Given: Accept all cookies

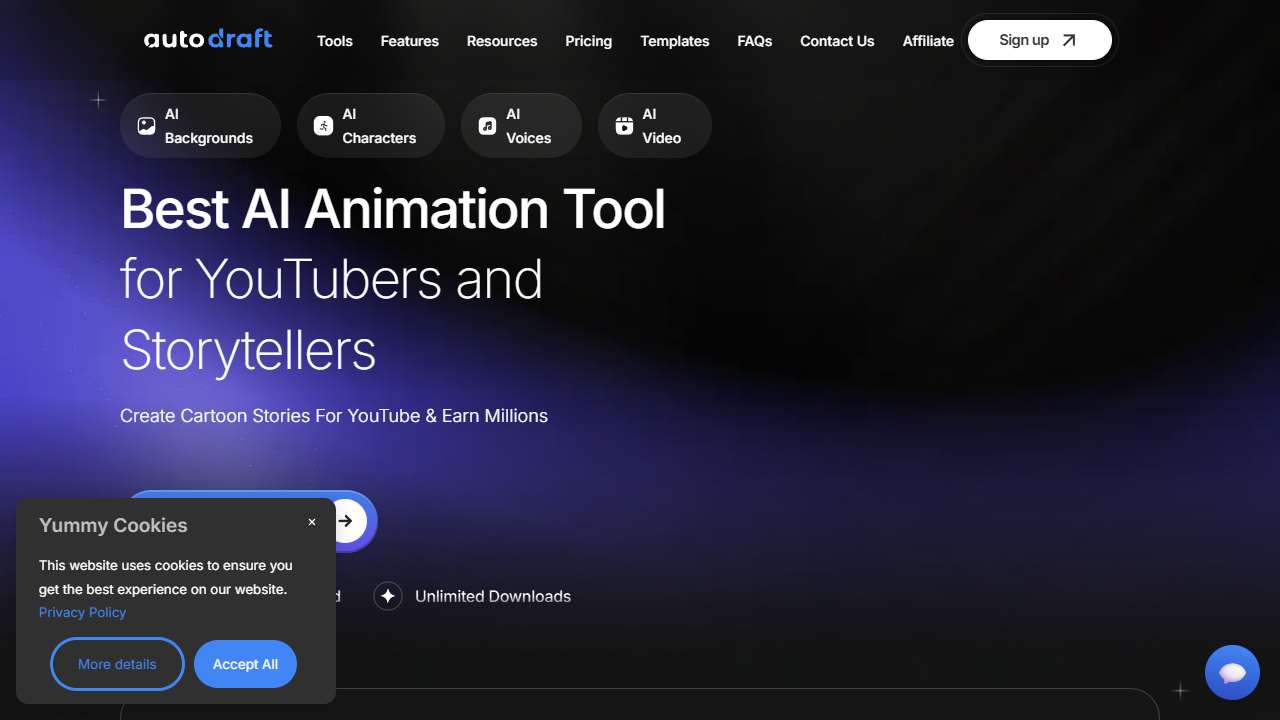Looking at the screenshot, I should 245,664.
